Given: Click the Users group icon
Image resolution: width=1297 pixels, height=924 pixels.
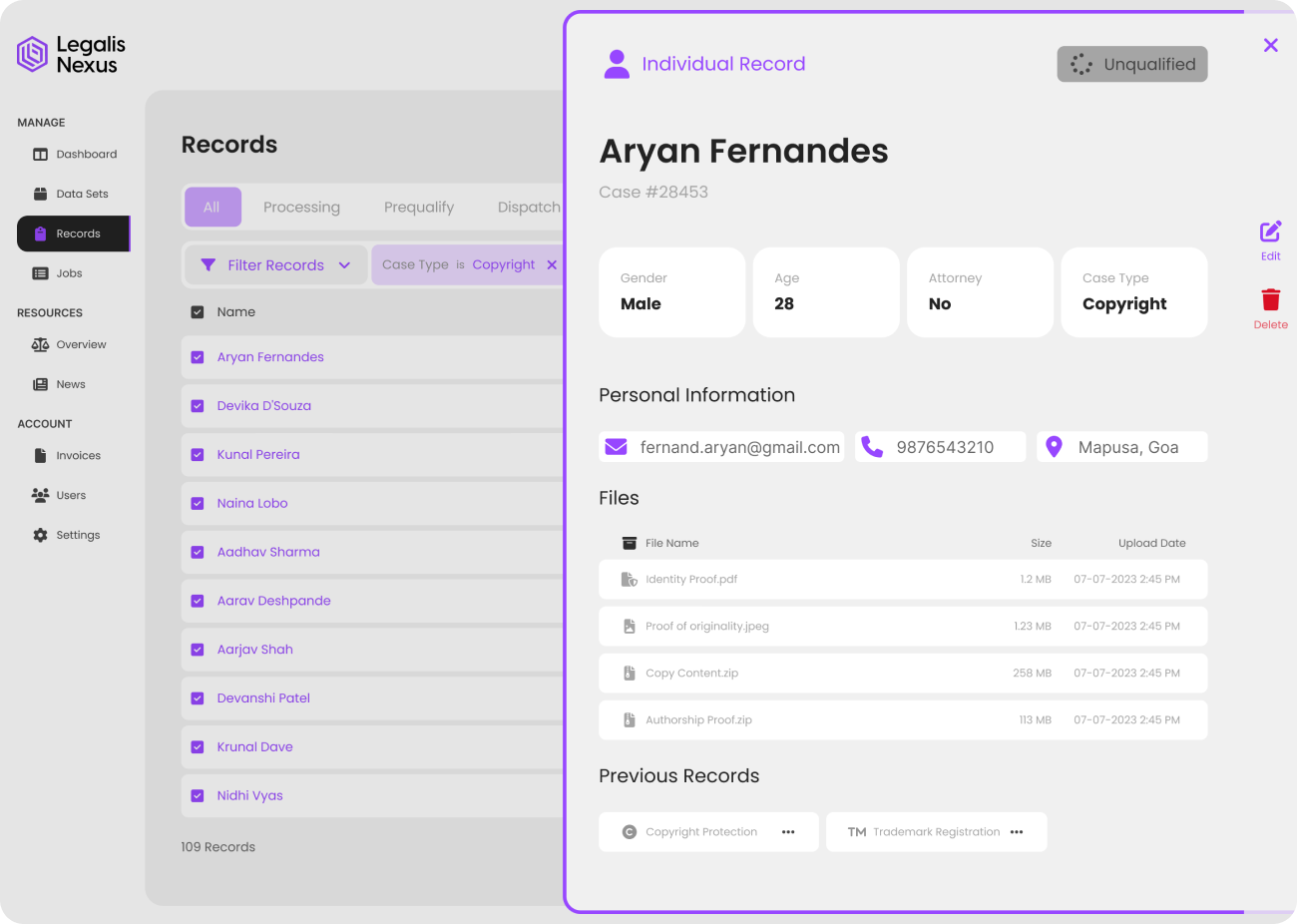Looking at the screenshot, I should (40, 495).
